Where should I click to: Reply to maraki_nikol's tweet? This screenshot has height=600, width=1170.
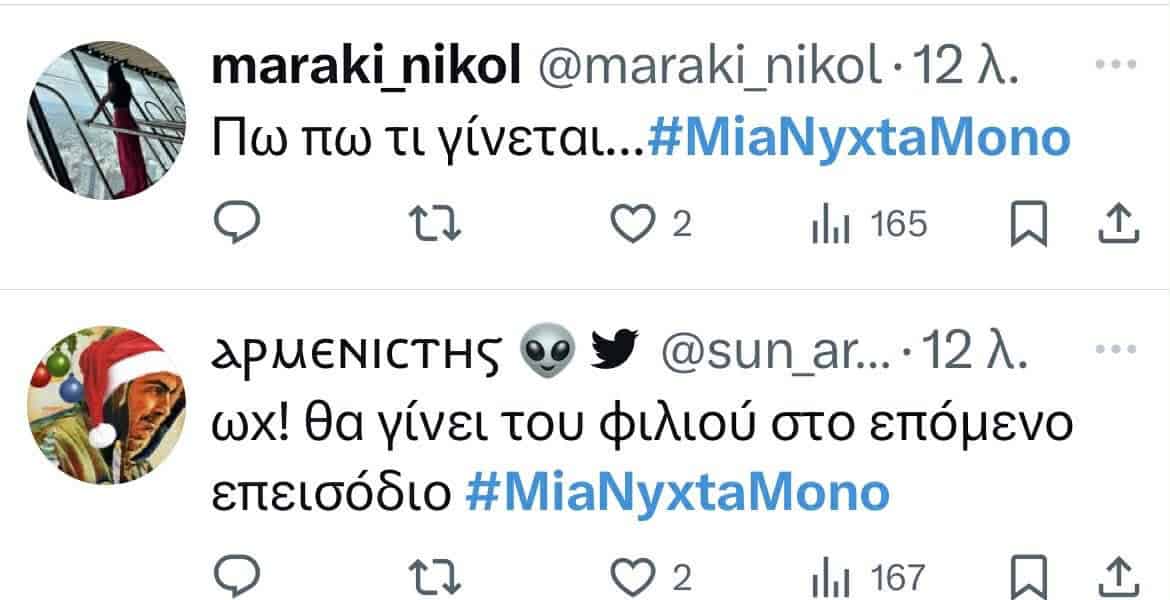[x=237, y=224]
